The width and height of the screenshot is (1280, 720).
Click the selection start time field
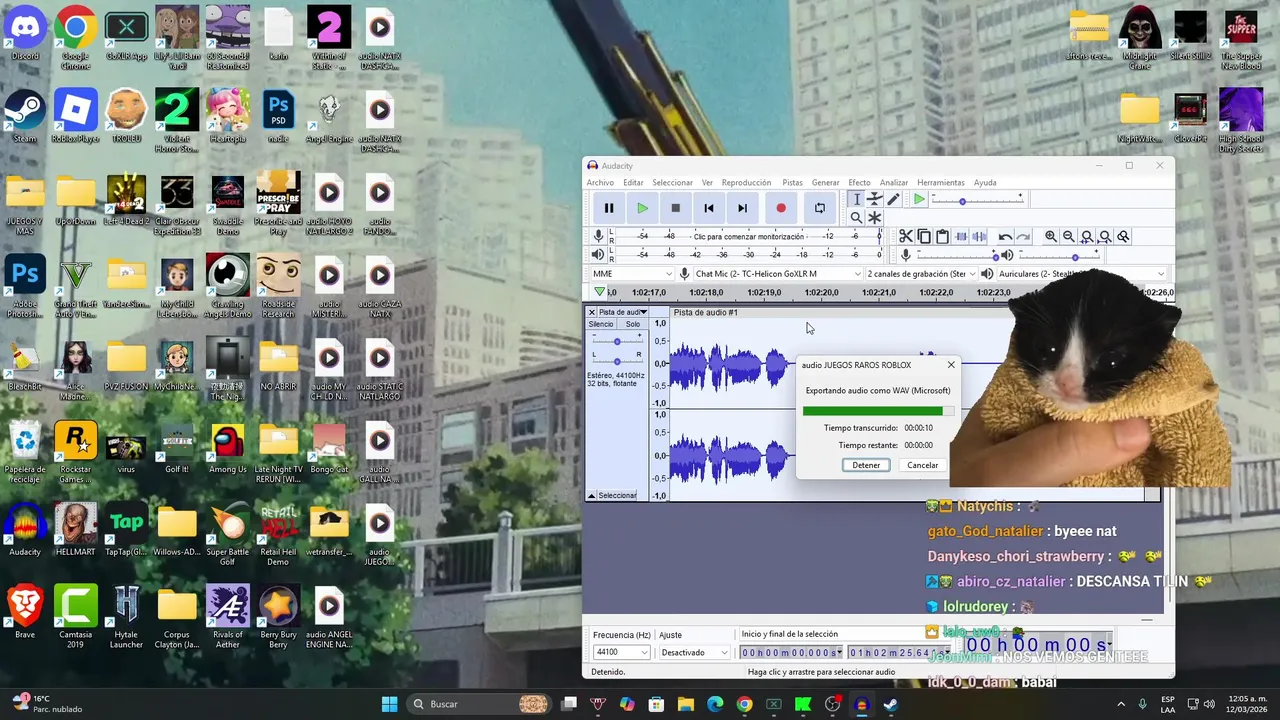pyautogui.click(x=790, y=653)
